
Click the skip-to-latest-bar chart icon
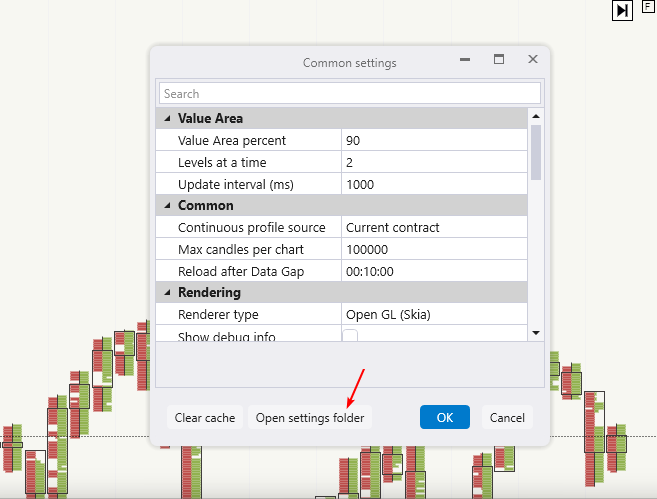point(622,10)
